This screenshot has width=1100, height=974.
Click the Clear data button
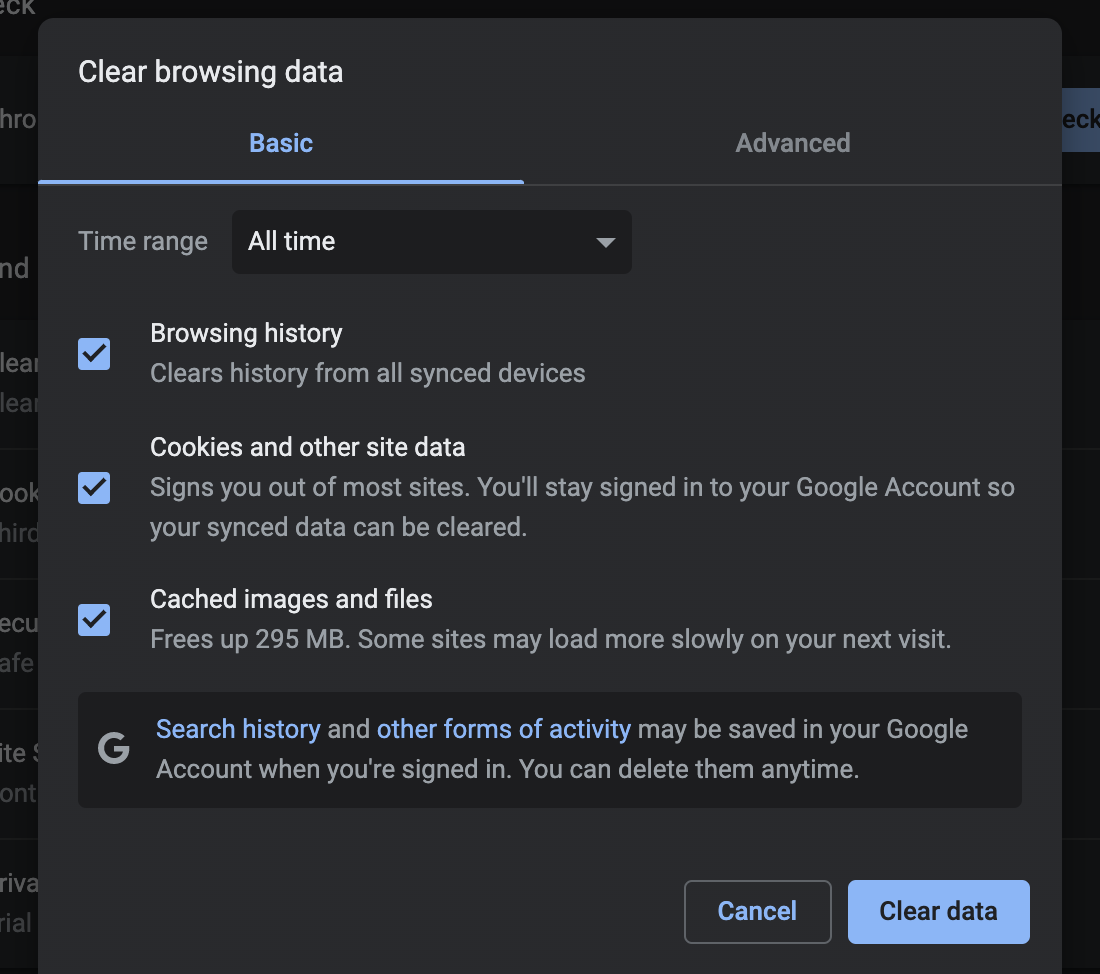coord(938,911)
